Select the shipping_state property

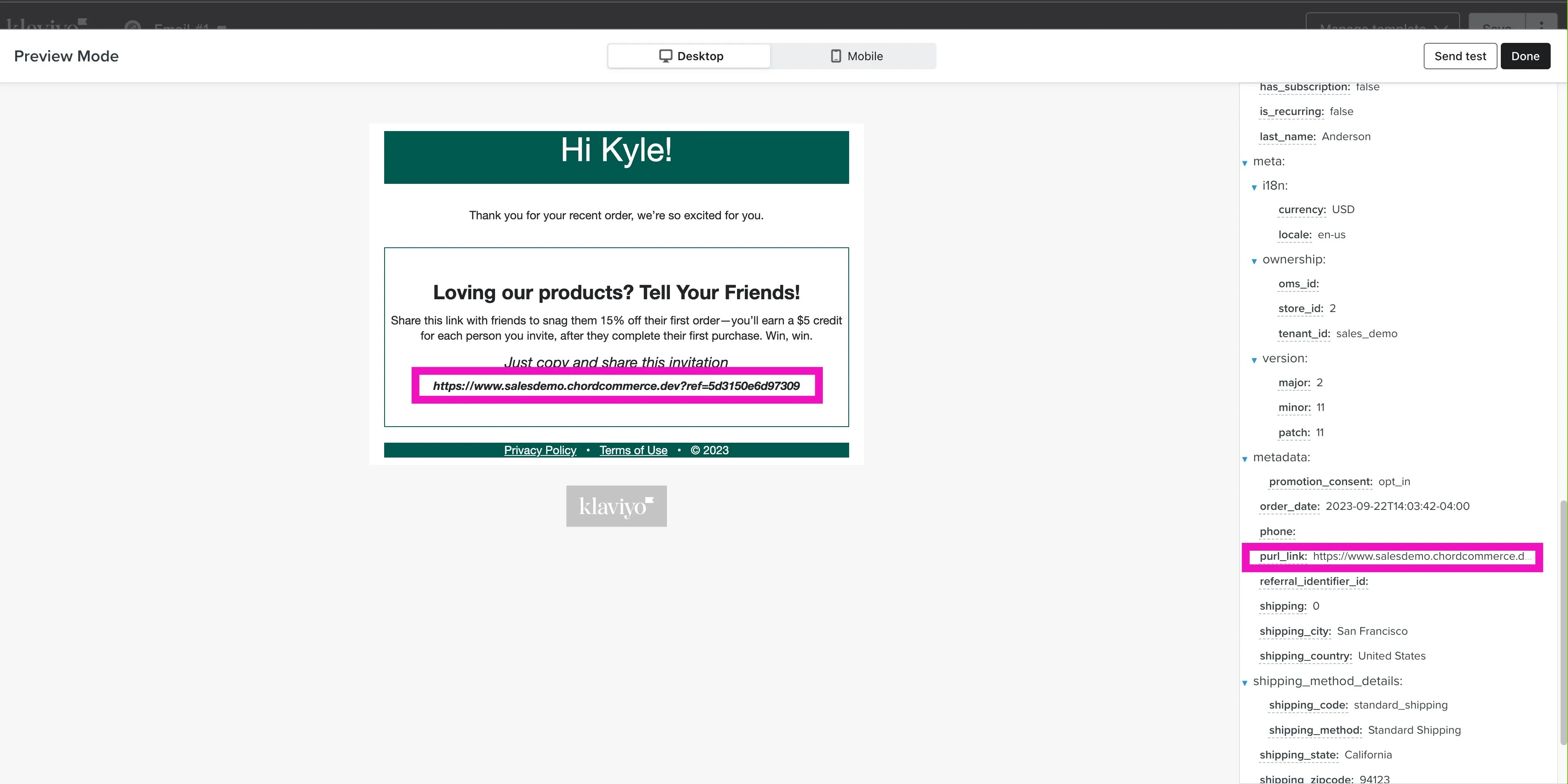pyautogui.click(x=1298, y=755)
